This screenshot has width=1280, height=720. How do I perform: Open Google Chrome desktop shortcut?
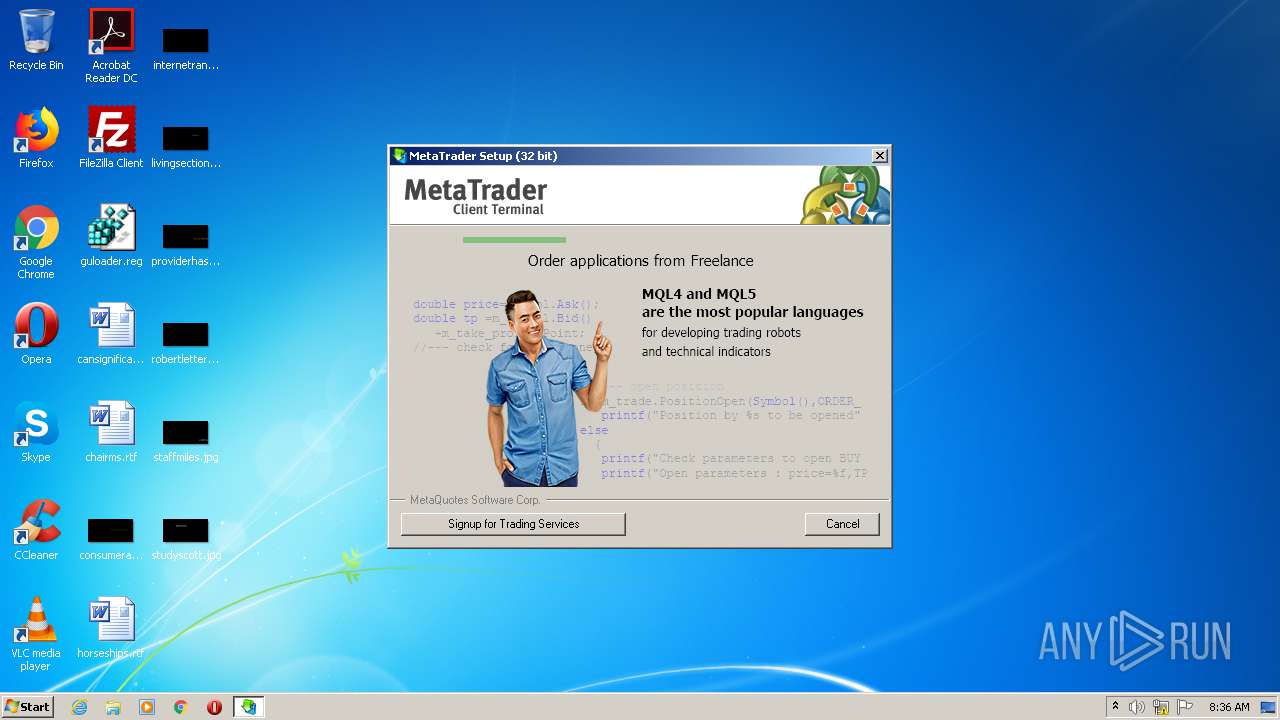point(36,242)
